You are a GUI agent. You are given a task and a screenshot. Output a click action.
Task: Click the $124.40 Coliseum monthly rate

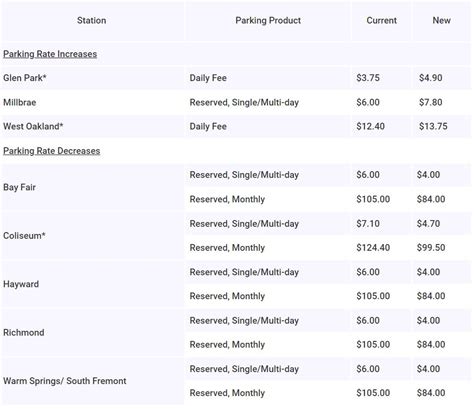click(373, 248)
